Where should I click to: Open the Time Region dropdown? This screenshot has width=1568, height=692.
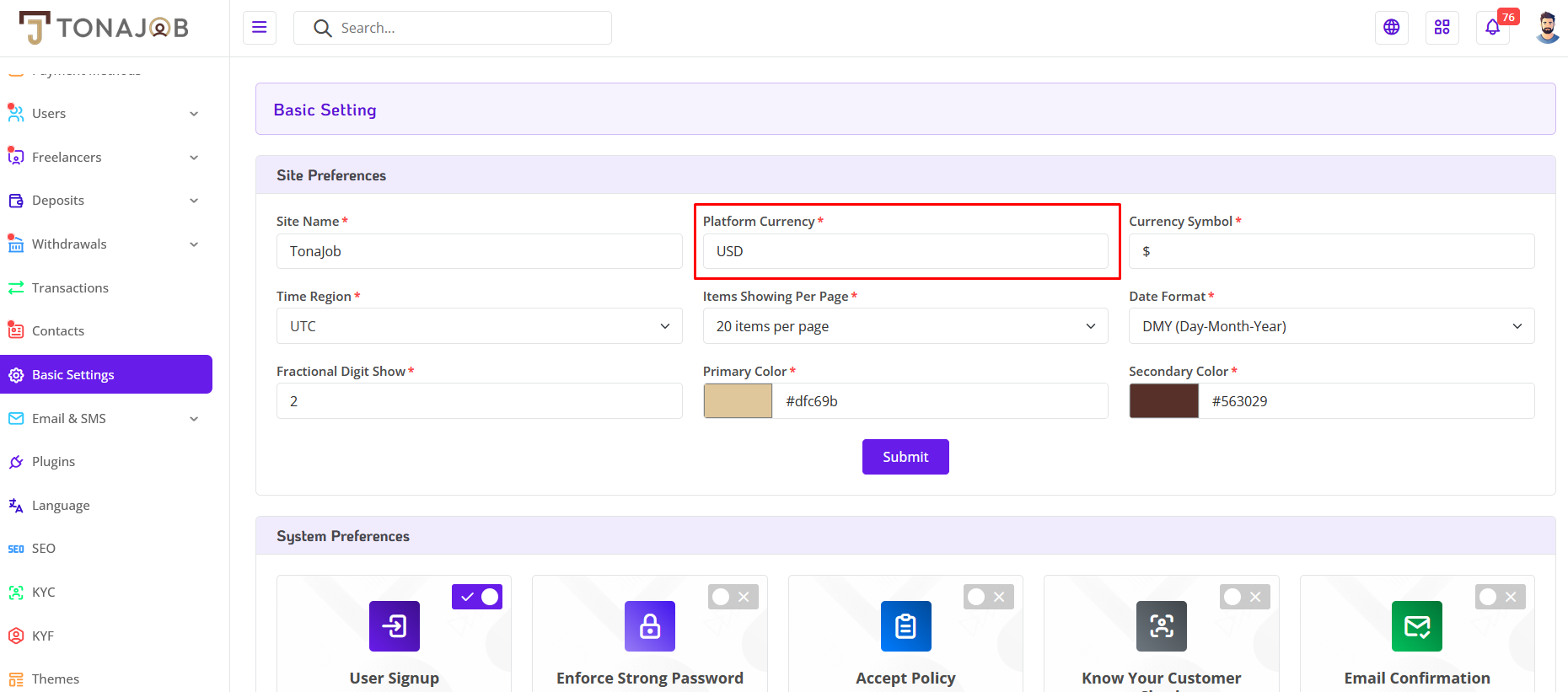pos(479,326)
